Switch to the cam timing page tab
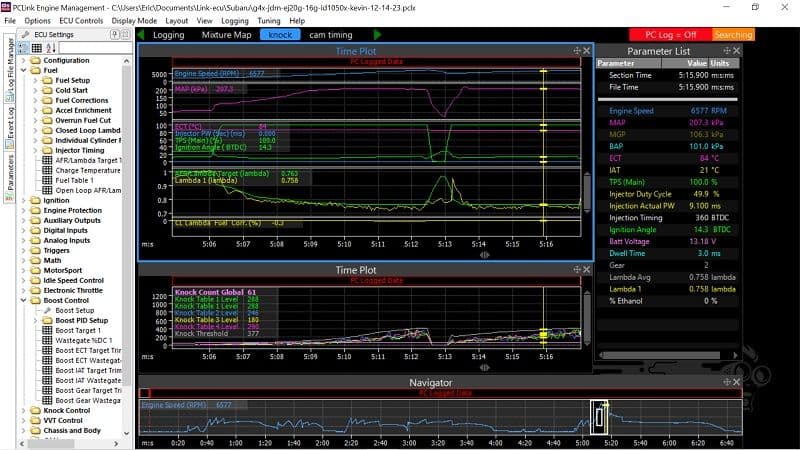This screenshot has height=450, width=800. coord(331,35)
